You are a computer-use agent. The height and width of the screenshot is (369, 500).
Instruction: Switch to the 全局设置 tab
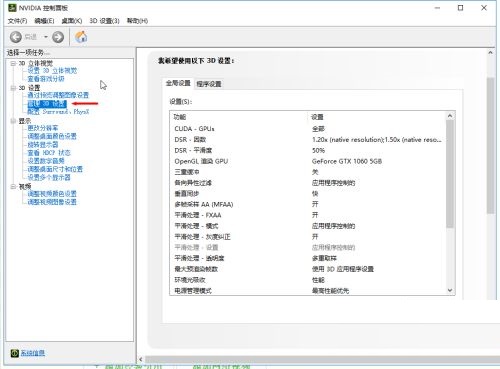[x=178, y=83]
